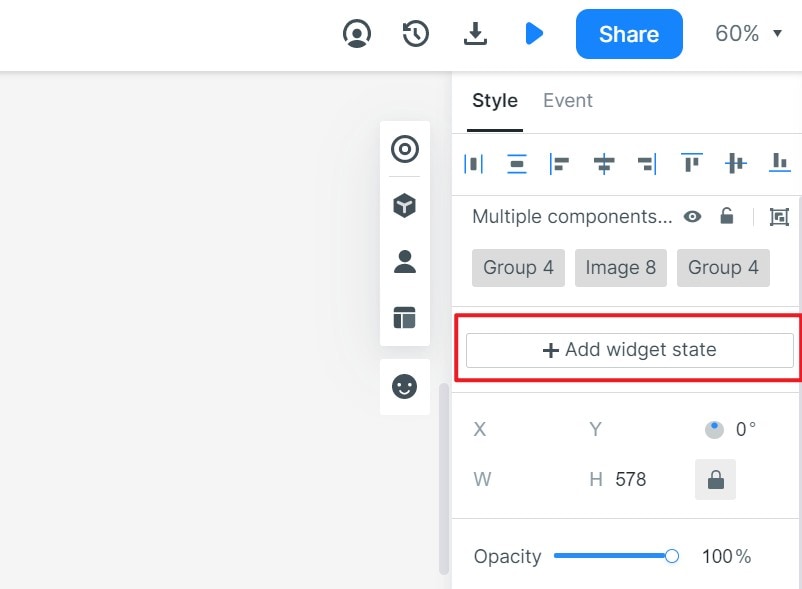Select the Image 8 chip

620,268
